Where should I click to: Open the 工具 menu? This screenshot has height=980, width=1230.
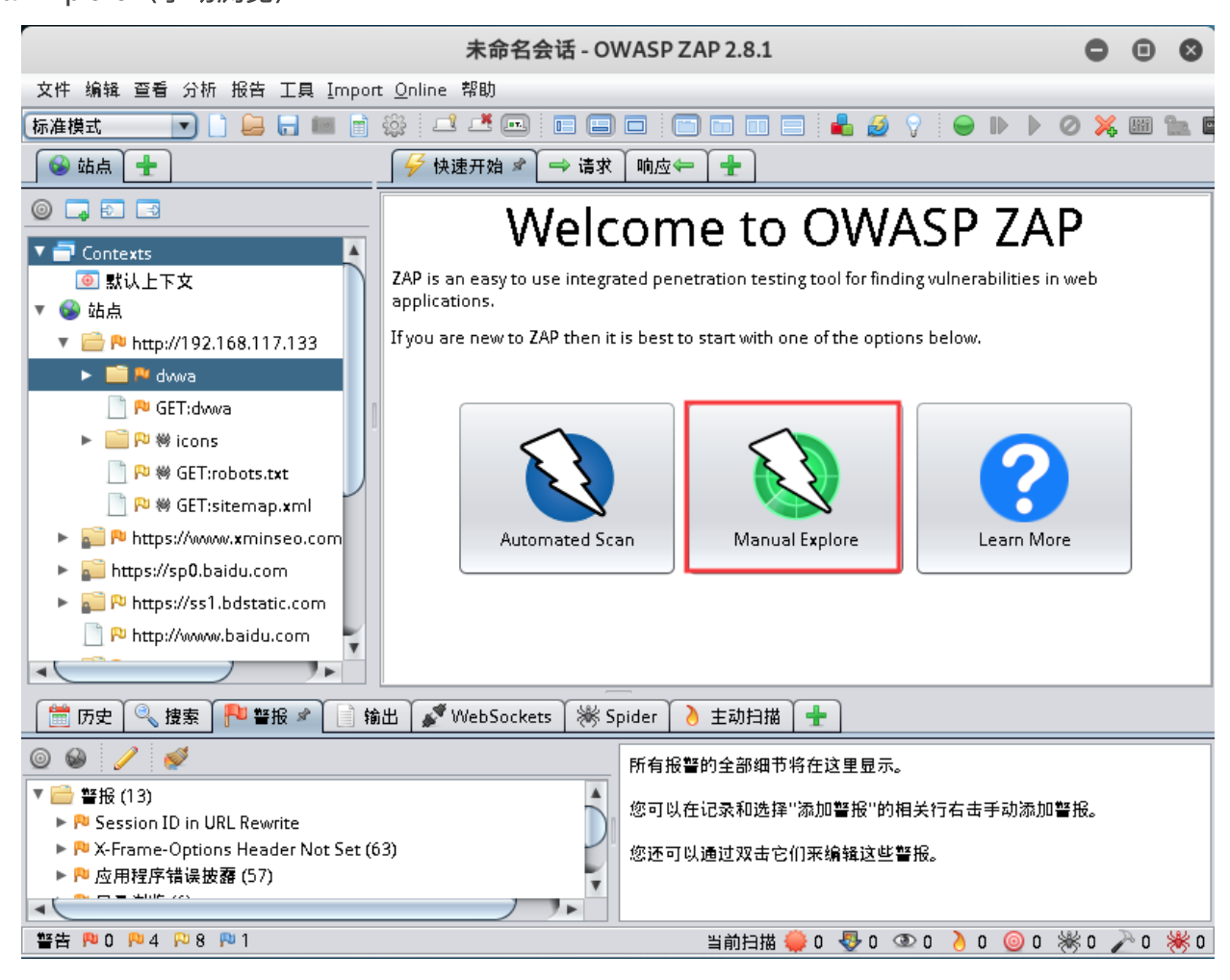296,90
